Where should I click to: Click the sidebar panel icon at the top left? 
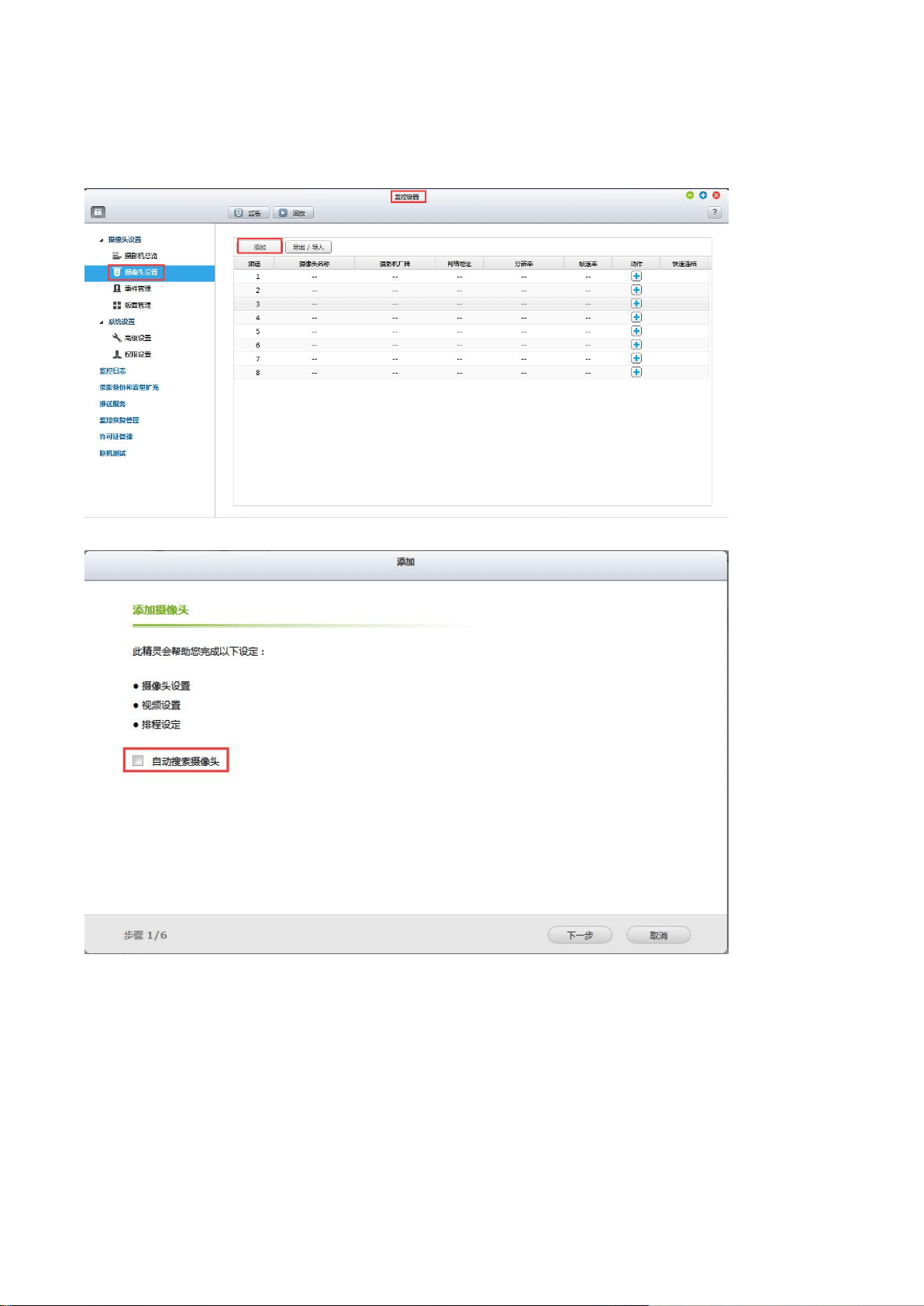[98, 212]
